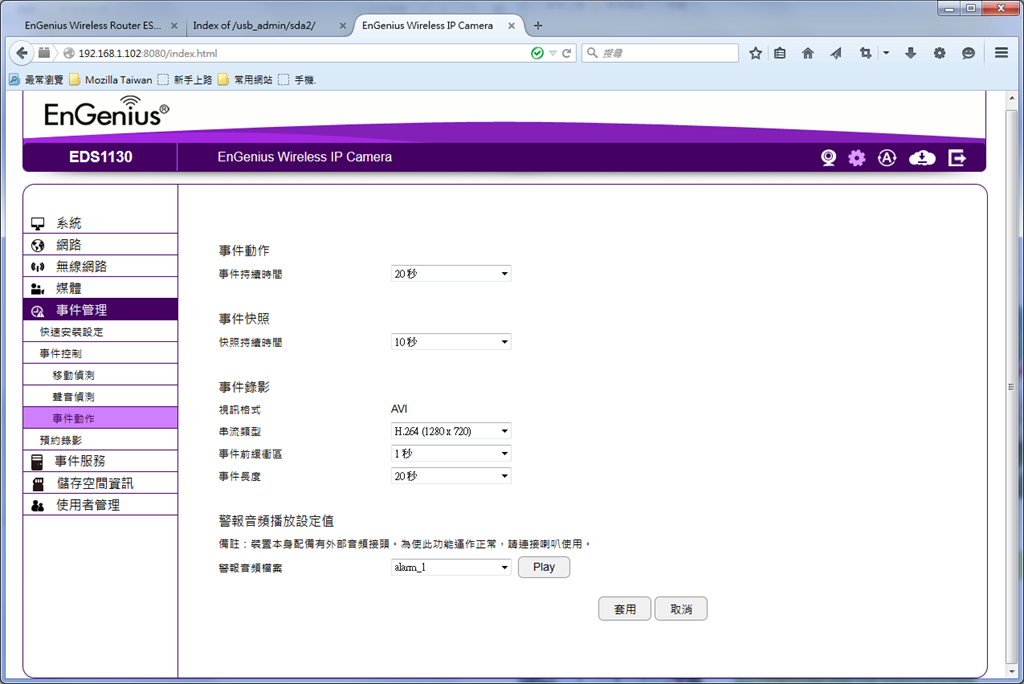Click the circled A icon in header
Screen dimensions: 1024x684
click(x=887, y=157)
